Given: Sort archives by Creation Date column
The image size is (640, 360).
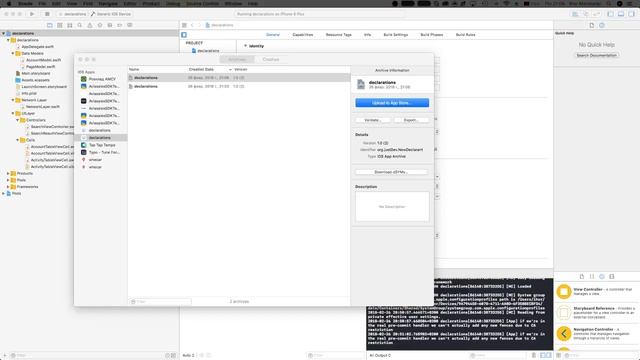Looking at the screenshot, I should pos(210,70).
